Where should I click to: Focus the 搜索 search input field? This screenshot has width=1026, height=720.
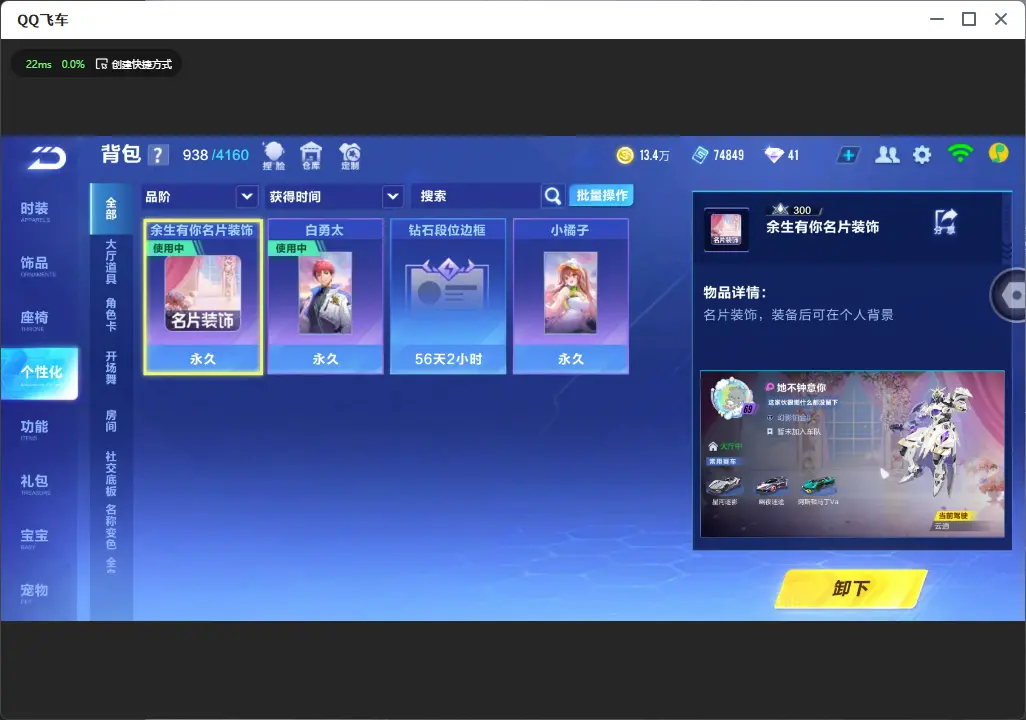[x=476, y=196]
